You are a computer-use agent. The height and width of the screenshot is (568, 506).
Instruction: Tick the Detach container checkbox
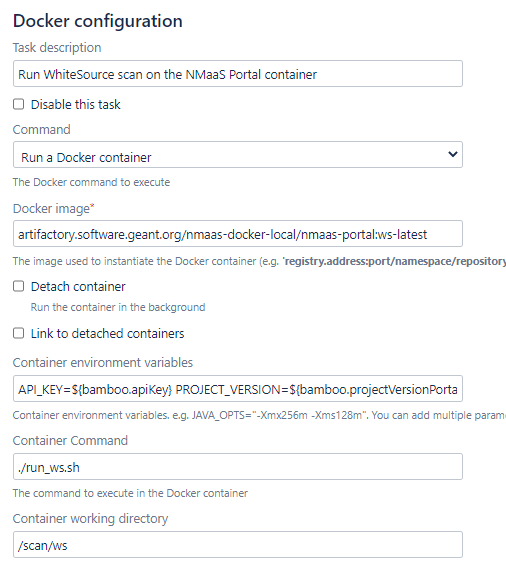[x=18, y=286]
